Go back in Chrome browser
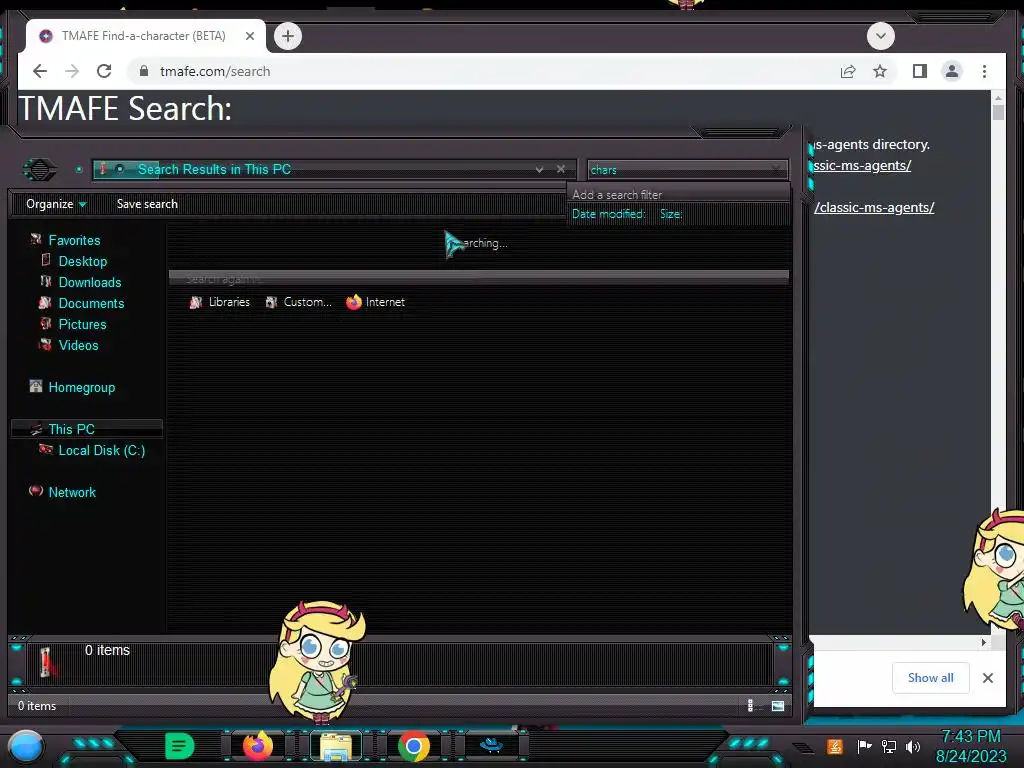Screen dimensions: 1024x768 (x=40, y=71)
